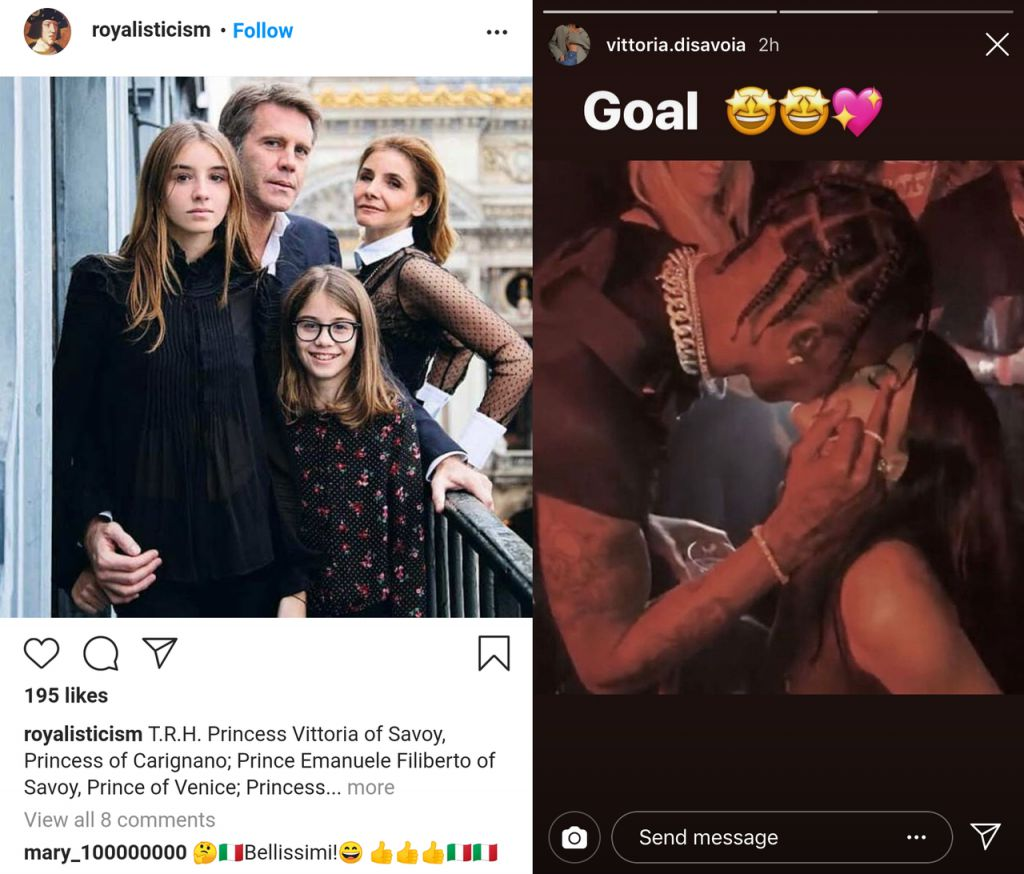The image size is (1024, 874).
Task: Like the post with the heart icon
Action: coord(42,653)
